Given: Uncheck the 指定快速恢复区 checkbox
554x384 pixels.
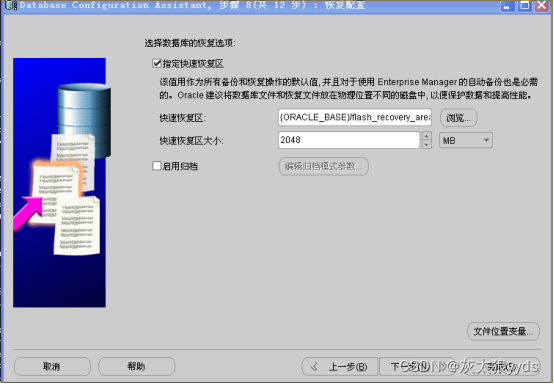Looking at the screenshot, I should (x=157, y=64).
